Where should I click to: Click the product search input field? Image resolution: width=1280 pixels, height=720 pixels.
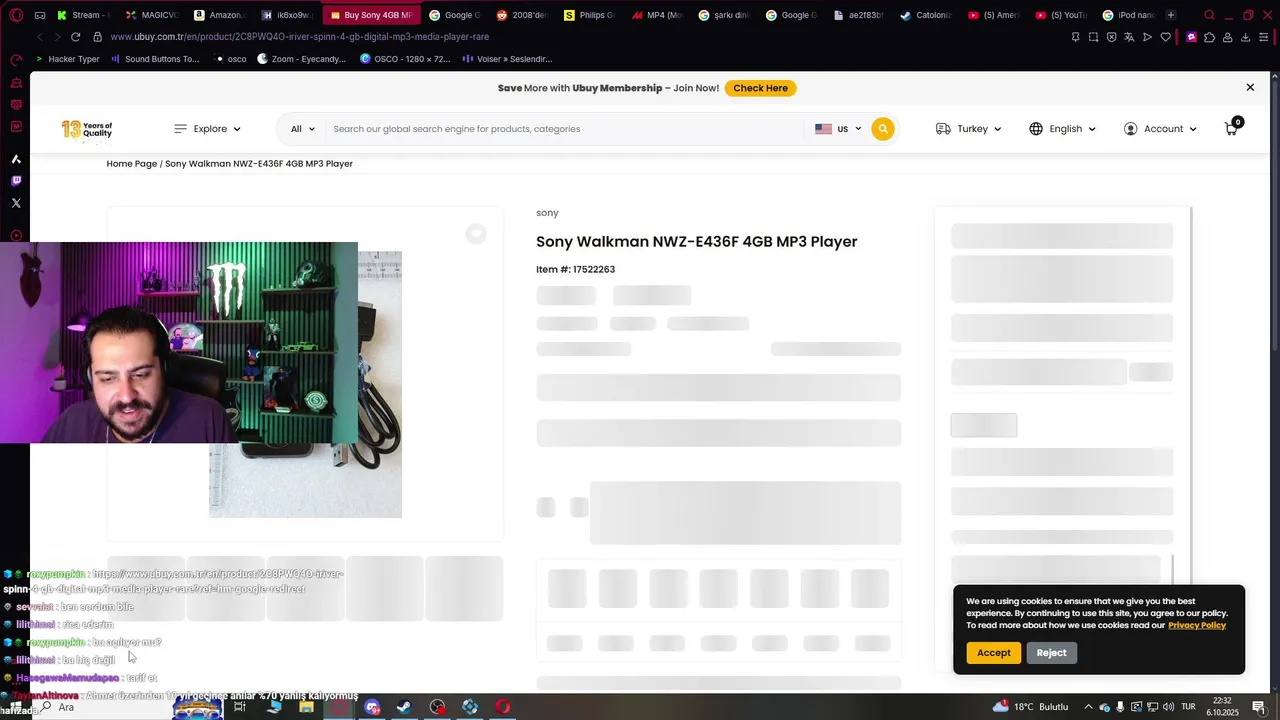565,129
